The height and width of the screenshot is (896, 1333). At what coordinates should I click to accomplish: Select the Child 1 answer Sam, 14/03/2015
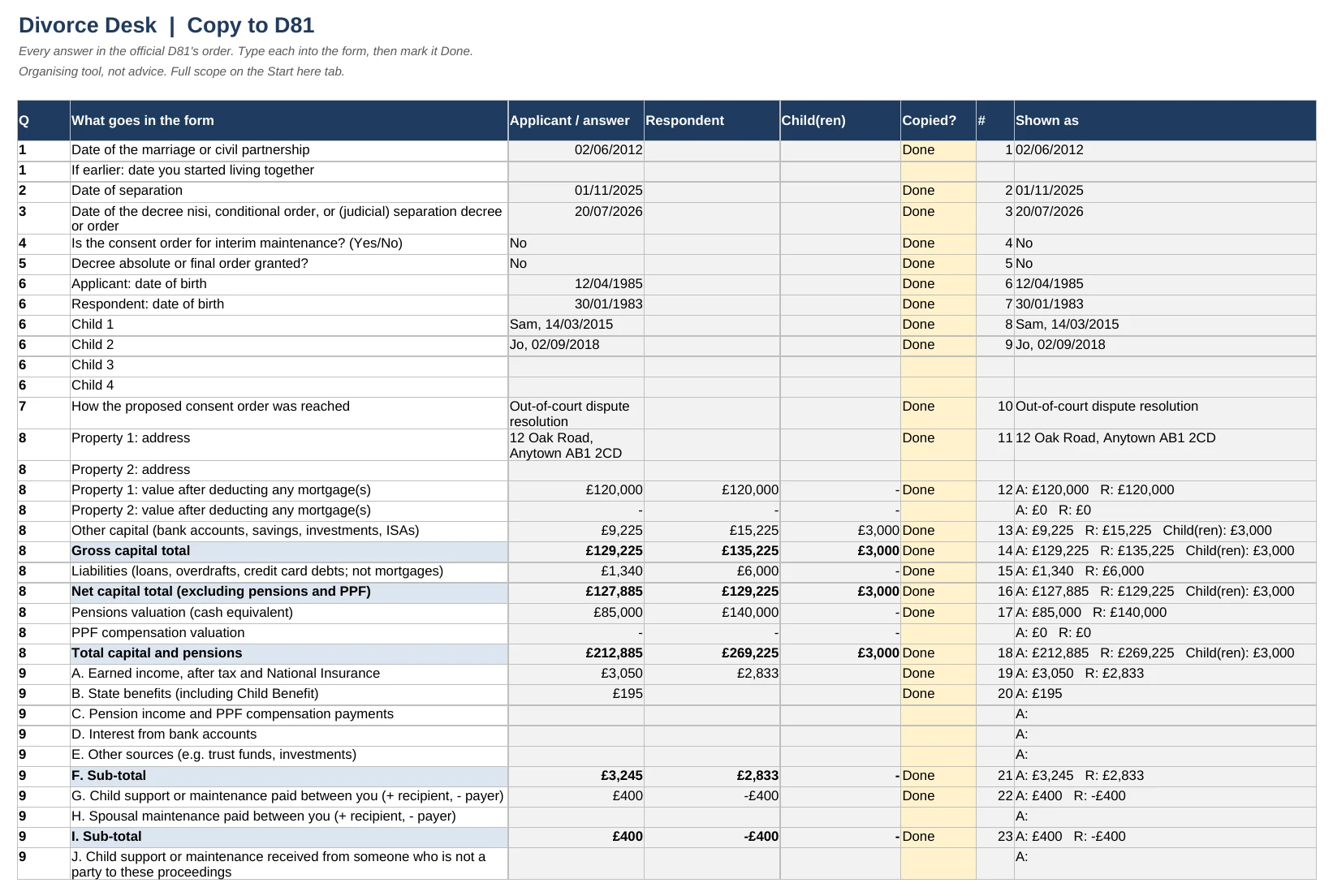pos(576,325)
